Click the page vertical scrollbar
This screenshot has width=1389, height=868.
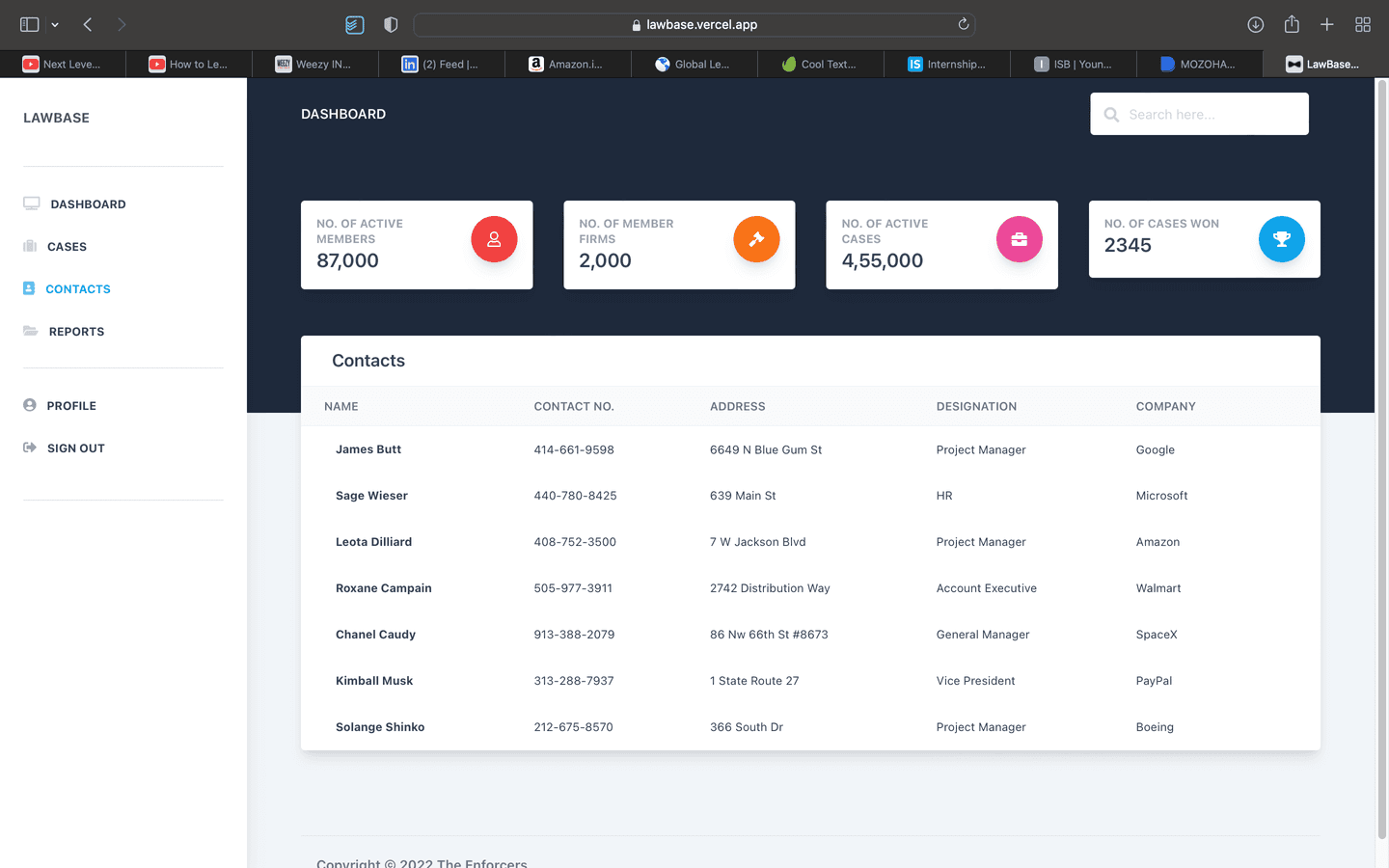pyautogui.click(x=1381, y=459)
